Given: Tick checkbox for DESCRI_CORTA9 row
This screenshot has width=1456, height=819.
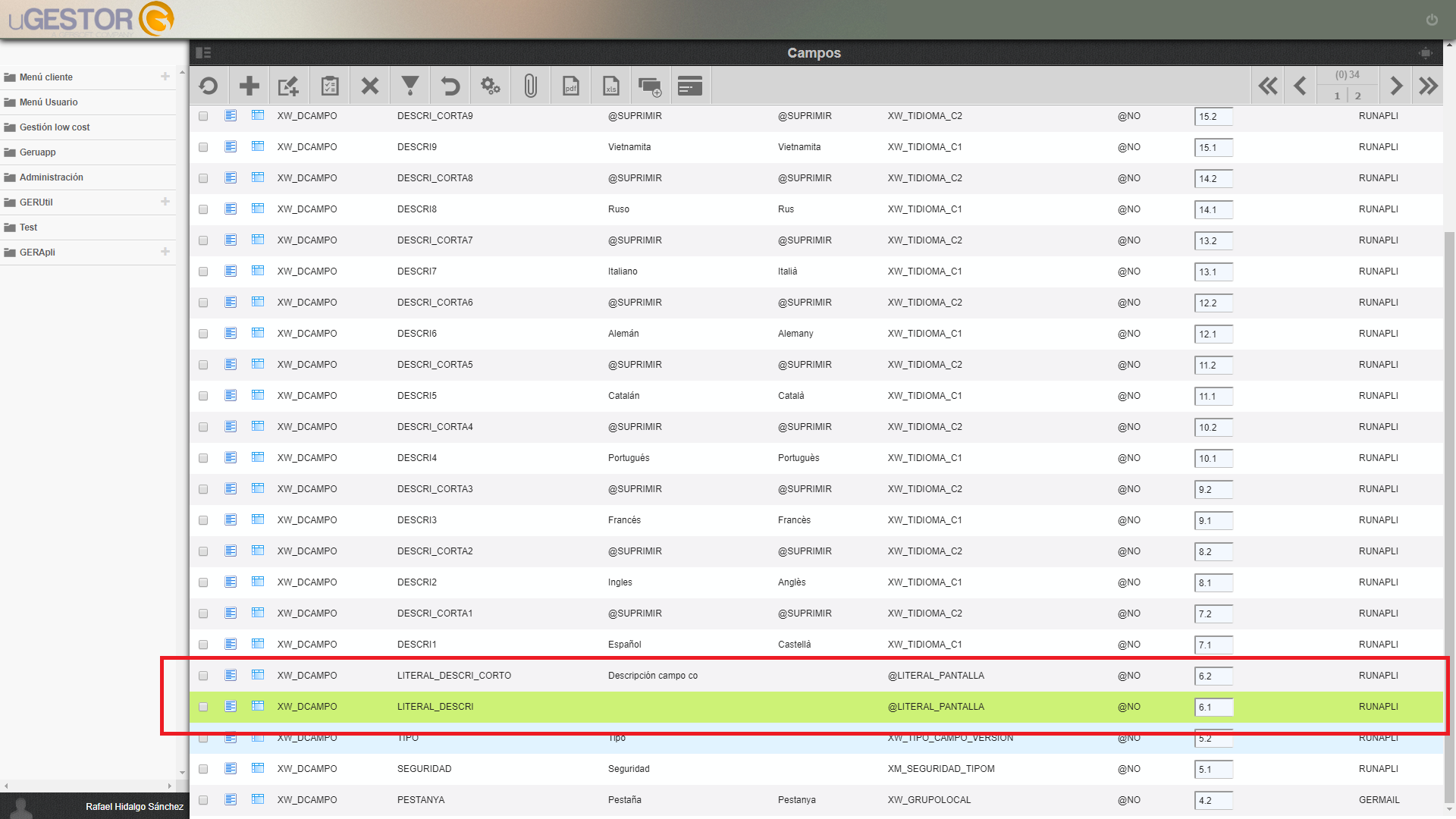Looking at the screenshot, I should click(x=203, y=116).
